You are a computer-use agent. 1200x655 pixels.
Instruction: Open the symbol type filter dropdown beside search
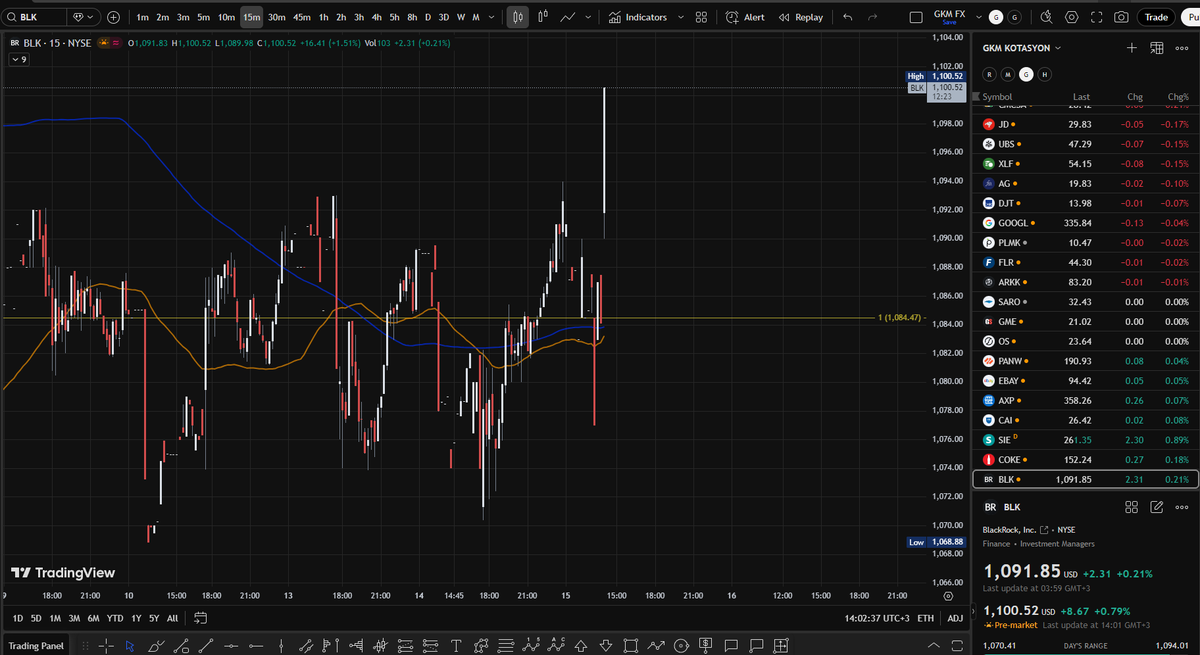coord(85,17)
